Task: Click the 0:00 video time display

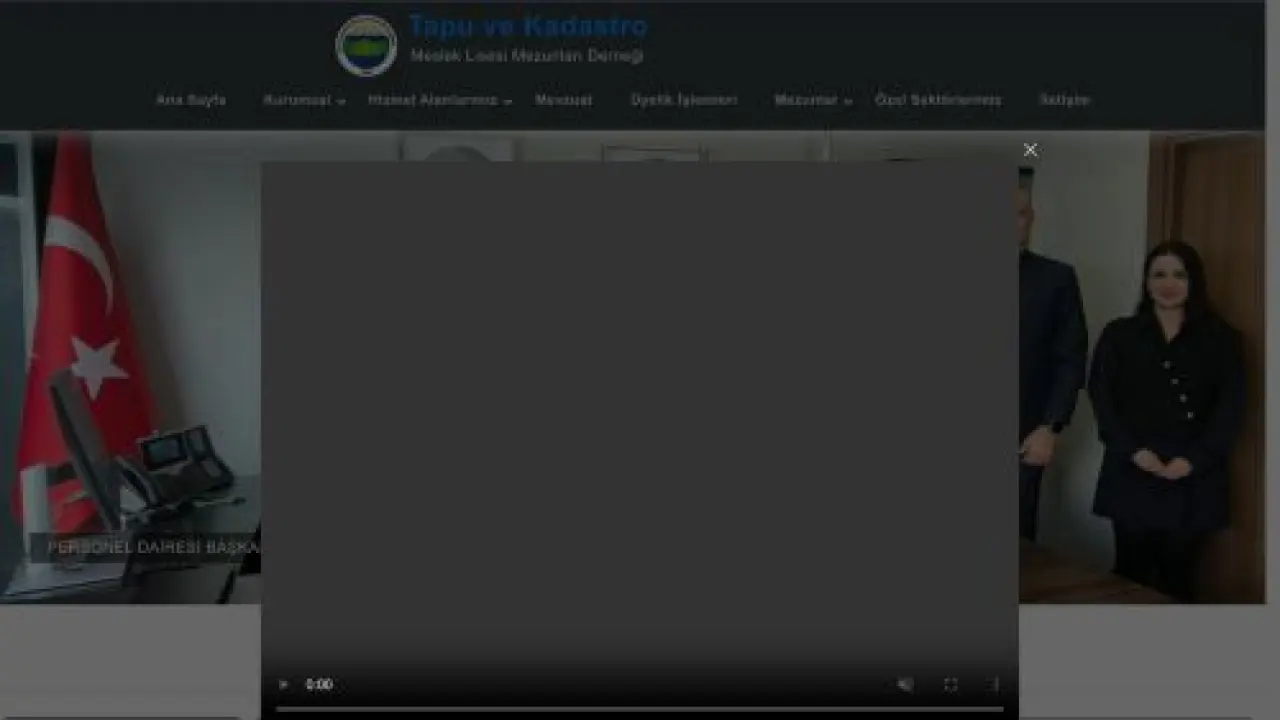Action: 319,685
